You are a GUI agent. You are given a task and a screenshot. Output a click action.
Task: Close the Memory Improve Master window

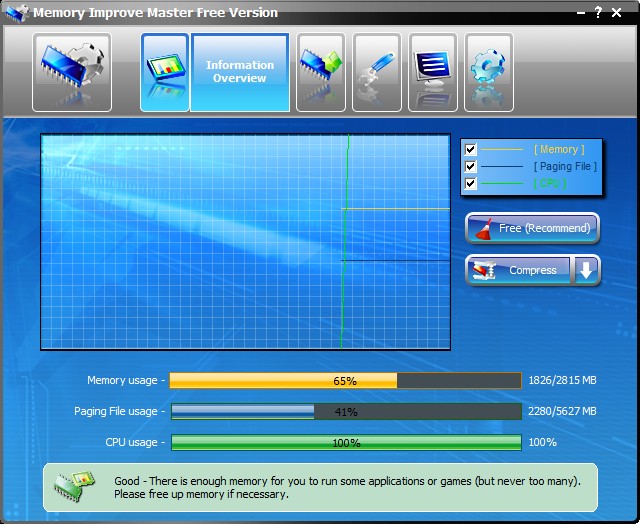(x=616, y=13)
